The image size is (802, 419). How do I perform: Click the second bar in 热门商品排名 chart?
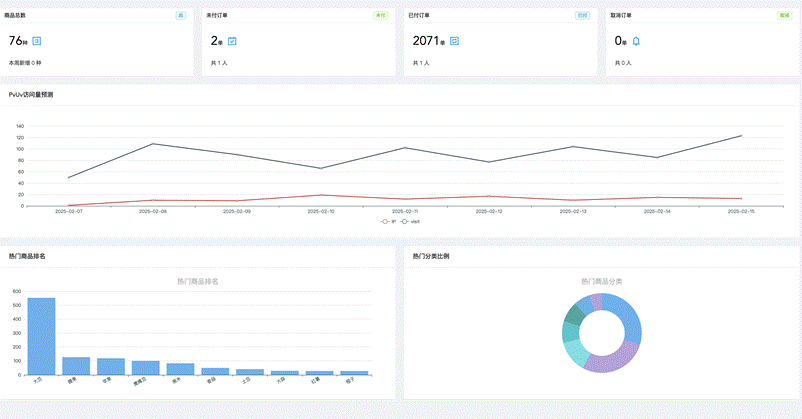(x=76, y=366)
